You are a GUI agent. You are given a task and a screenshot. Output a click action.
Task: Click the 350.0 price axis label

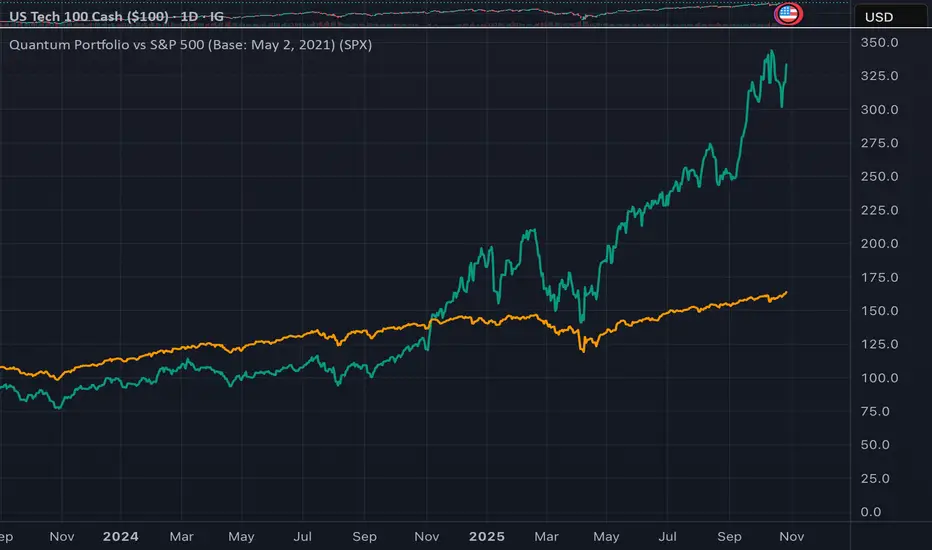pyautogui.click(x=879, y=42)
